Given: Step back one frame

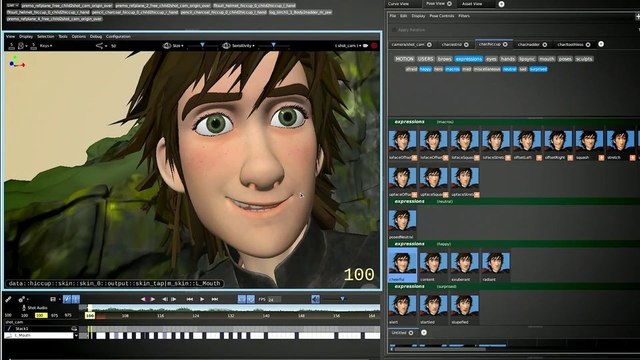Looking at the screenshot, I should (164, 299).
